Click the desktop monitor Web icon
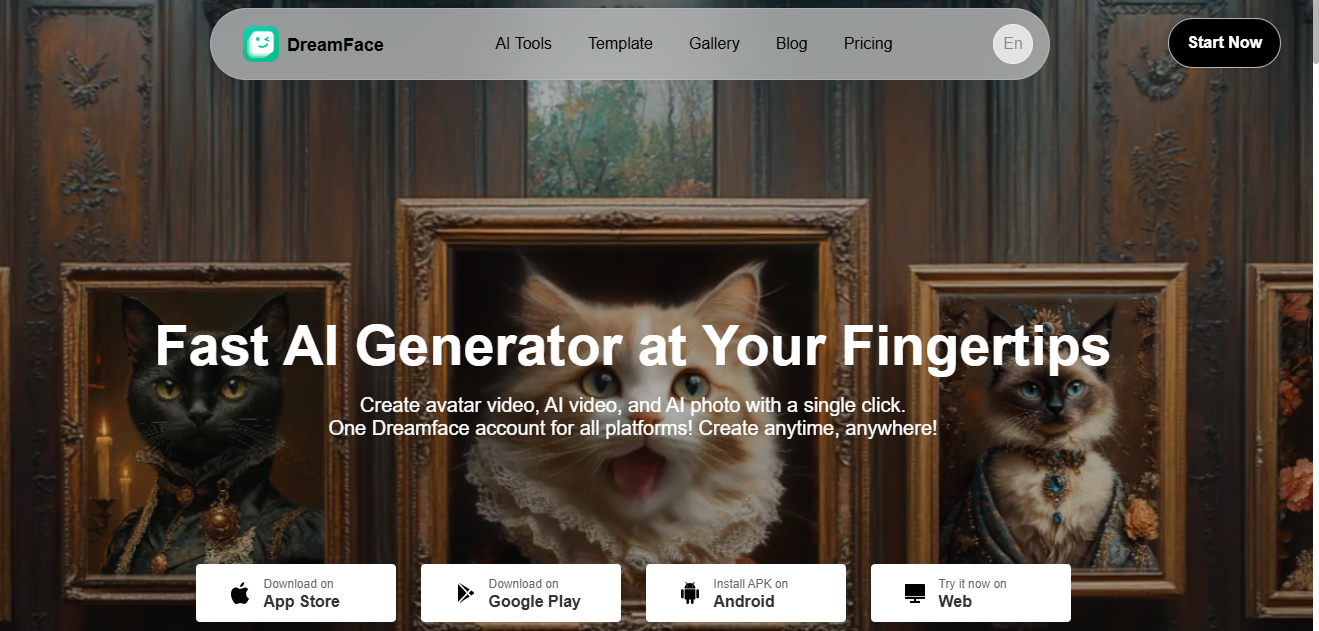The height and width of the screenshot is (631, 1319). 915,593
